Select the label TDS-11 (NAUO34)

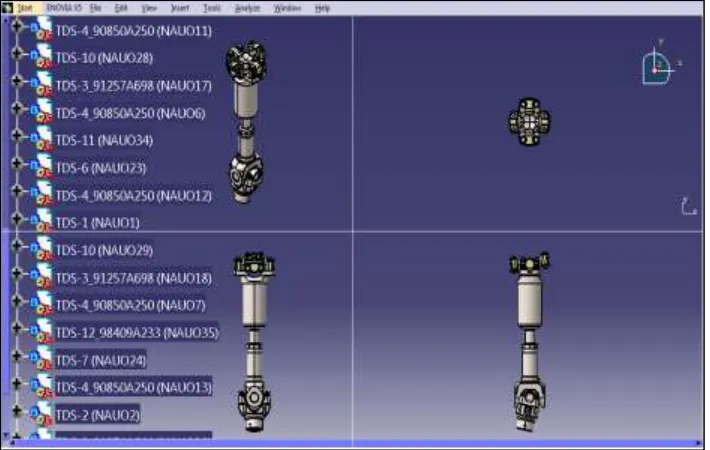(x=104, y=141)
